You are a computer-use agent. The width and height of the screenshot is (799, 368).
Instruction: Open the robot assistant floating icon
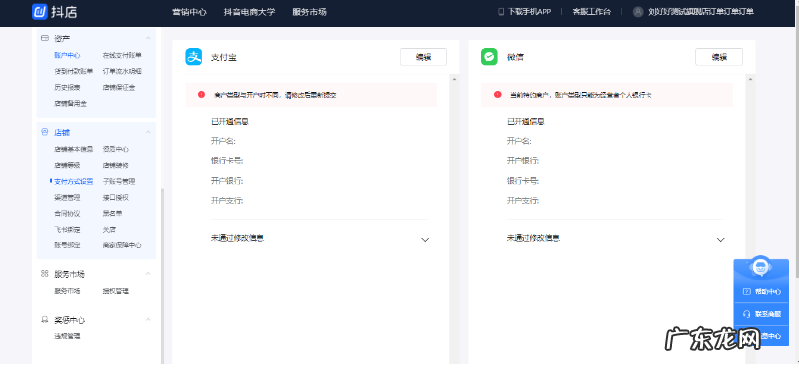pos(760,267)
